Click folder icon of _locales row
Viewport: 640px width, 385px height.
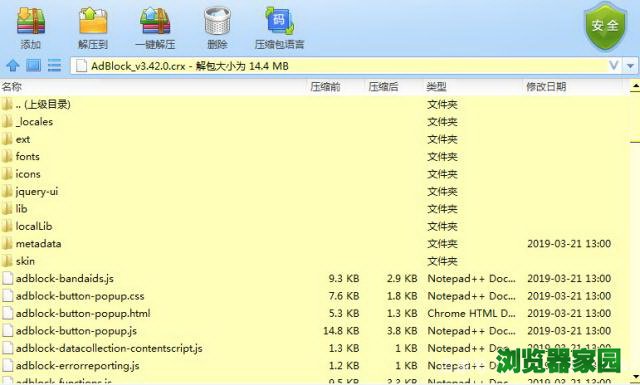pyautogui.click(x=7, y=122)
